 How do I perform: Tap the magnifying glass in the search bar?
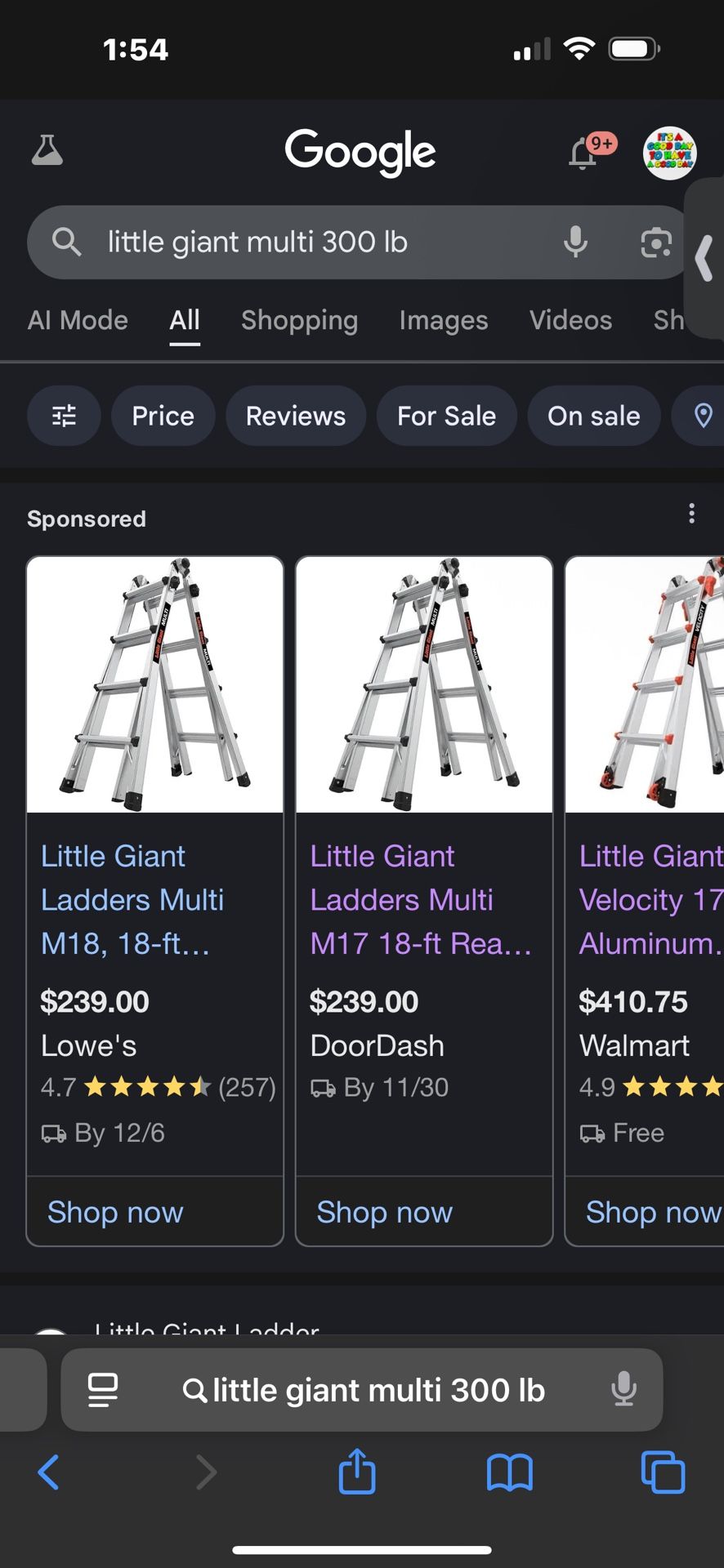pos(66,242)
